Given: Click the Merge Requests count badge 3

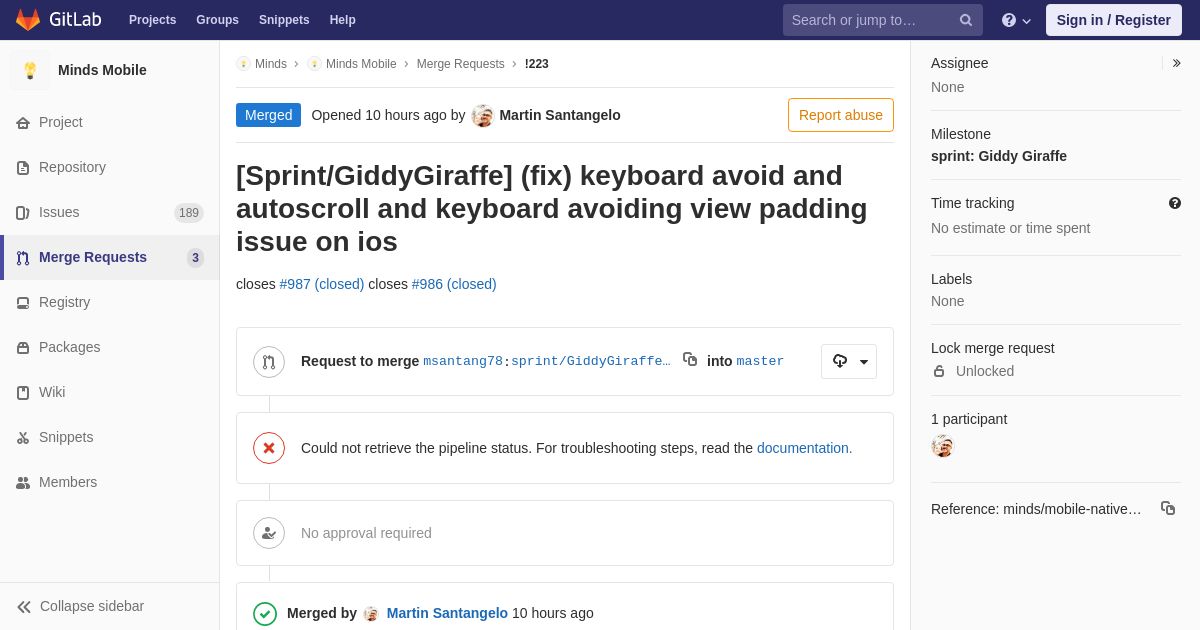Looking at the screenshot, I should tap(195, 258).
